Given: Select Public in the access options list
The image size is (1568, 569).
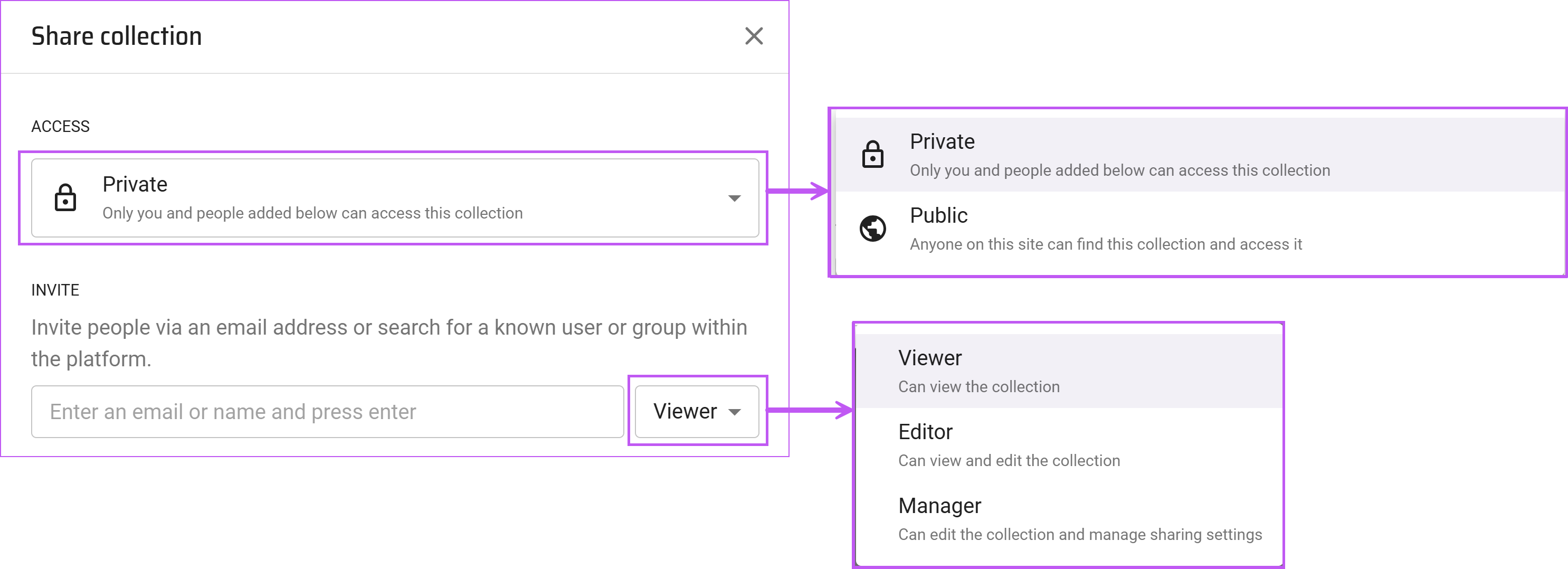Looking at the screenshot, I should [x=938, y=216].
